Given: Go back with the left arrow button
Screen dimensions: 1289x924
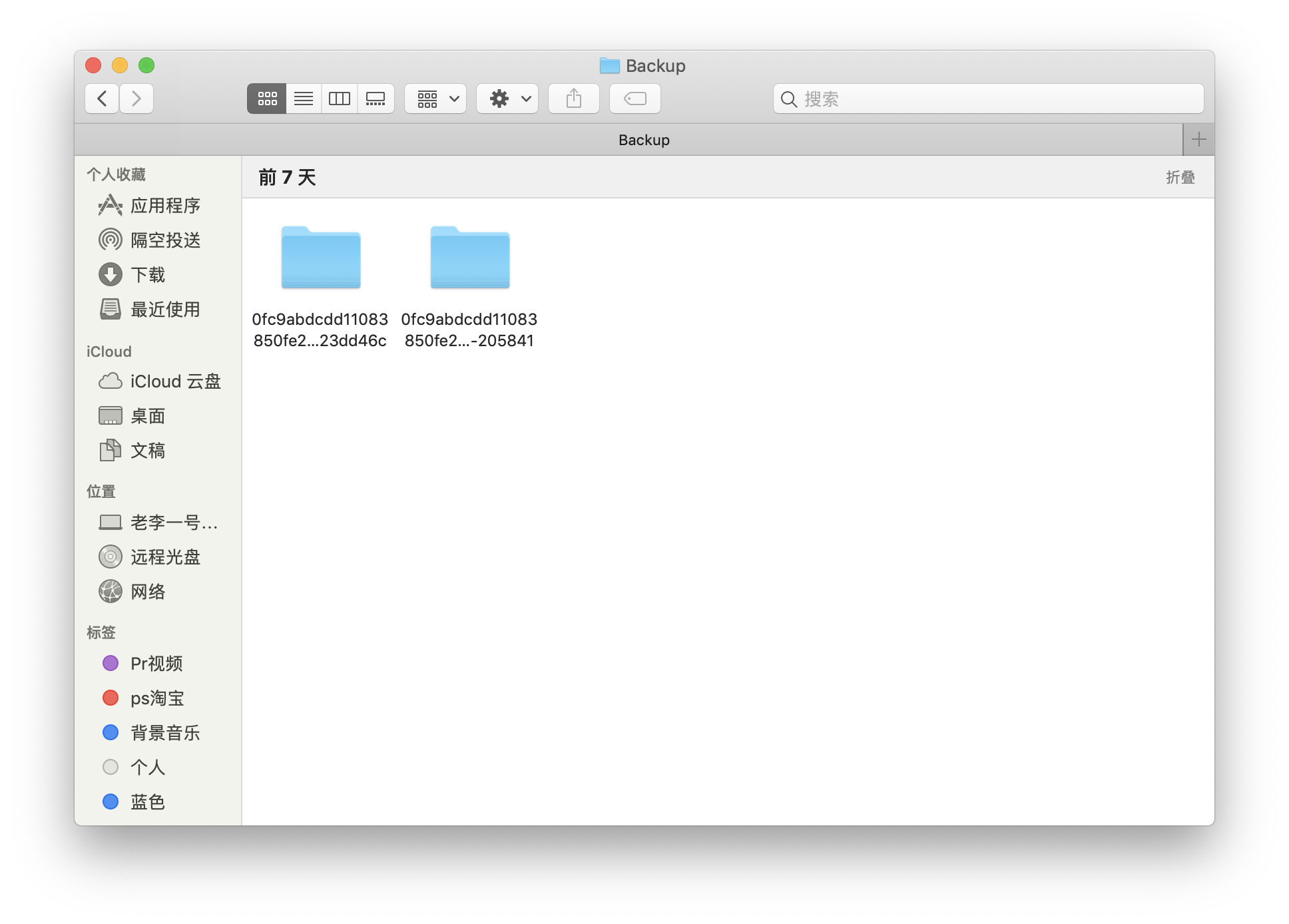Looking at the screenshot, I should pyautogui.click(x=102, y=99).
